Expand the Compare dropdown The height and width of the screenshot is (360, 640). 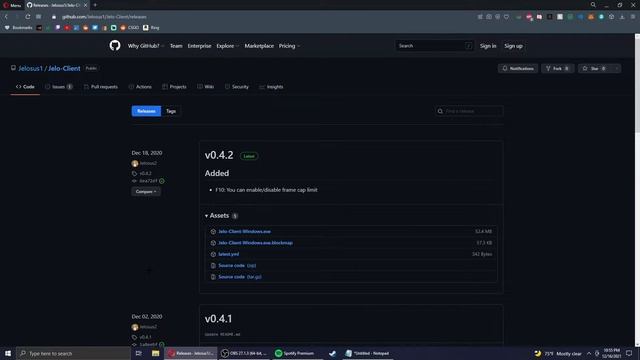click(x=146, y=191)
